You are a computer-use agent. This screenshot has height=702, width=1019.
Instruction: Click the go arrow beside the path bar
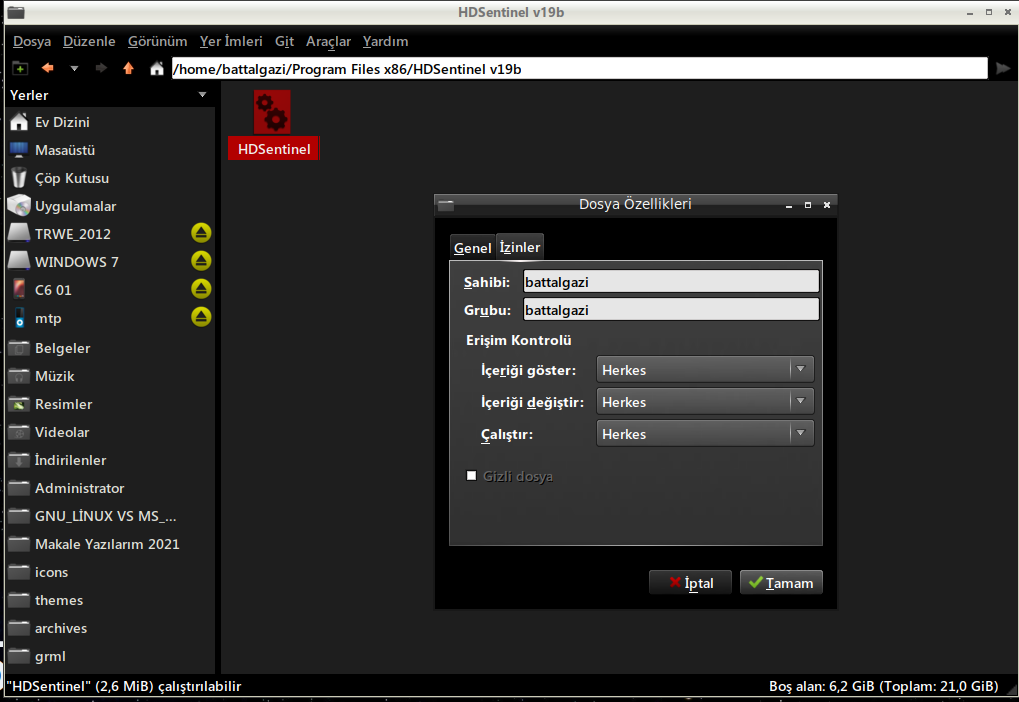[1003, 68]
